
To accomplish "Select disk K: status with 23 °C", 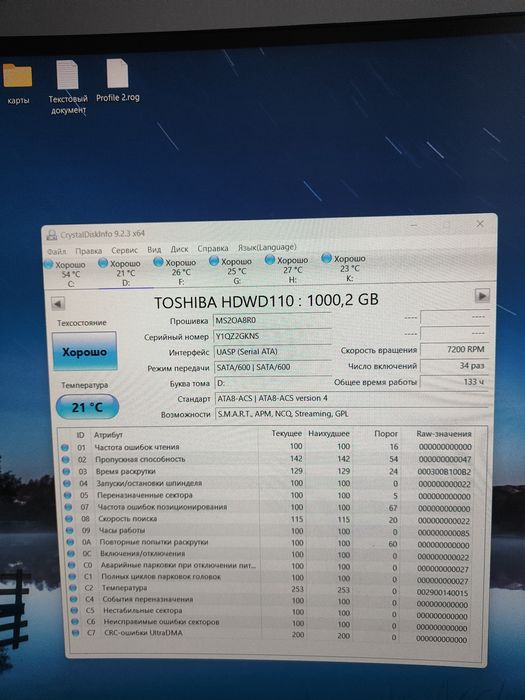I will pyautogui.click(x=344, y=268).
